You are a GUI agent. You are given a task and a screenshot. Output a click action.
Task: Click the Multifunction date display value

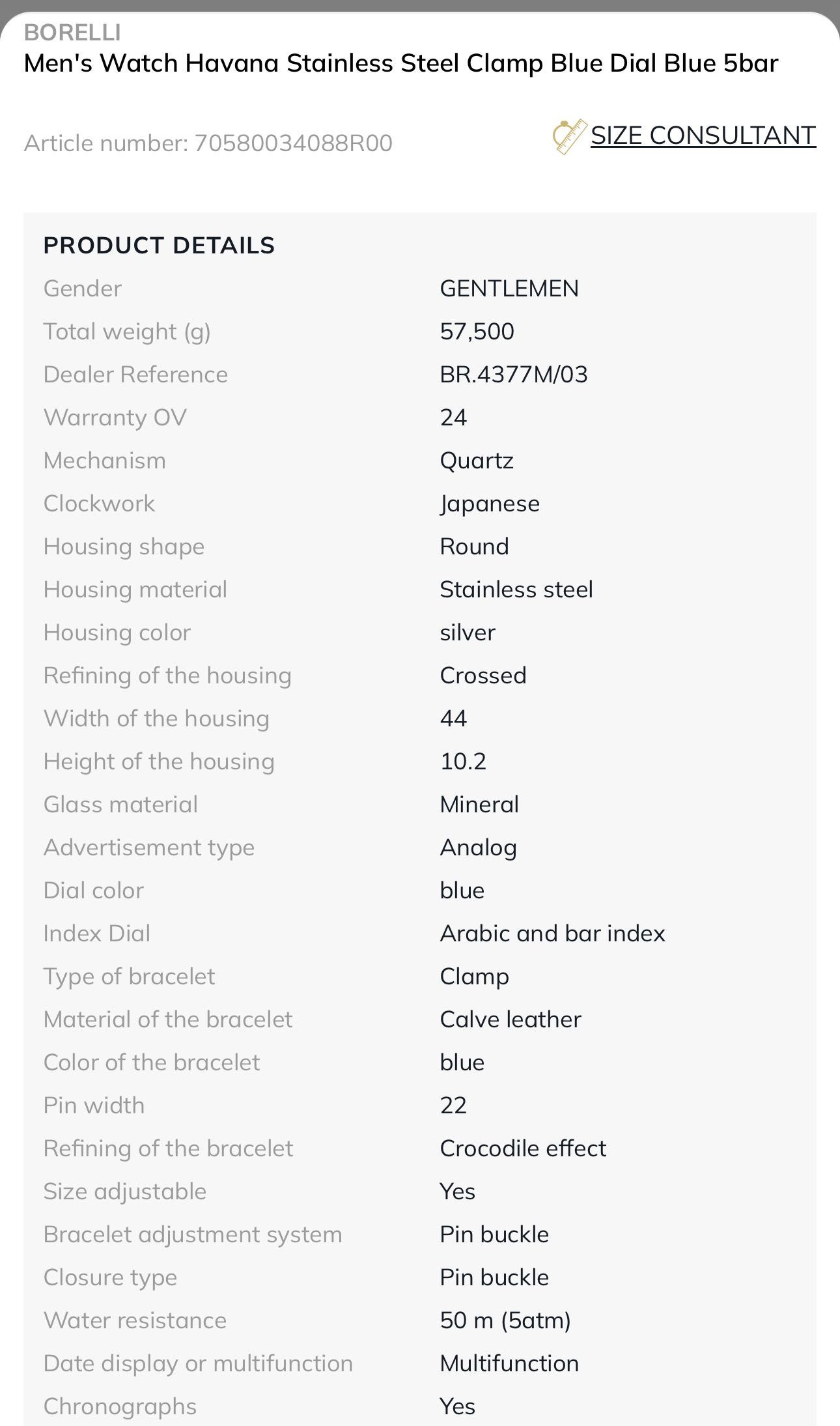509,1363
